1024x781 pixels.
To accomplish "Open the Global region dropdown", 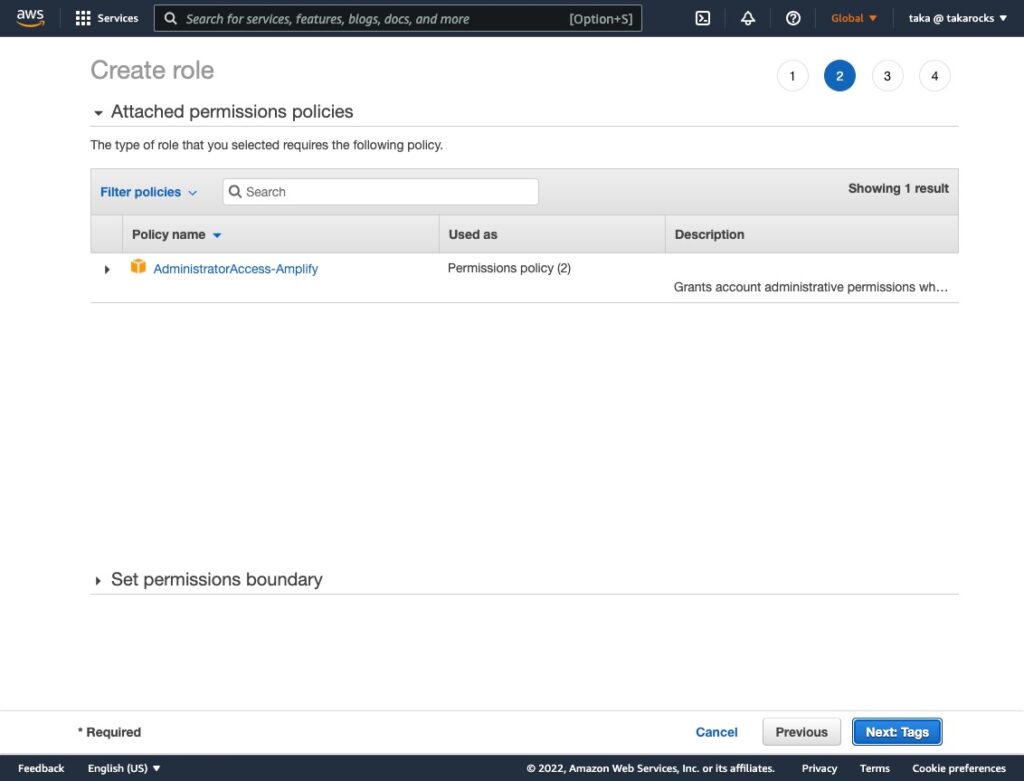I will tap(854, 18).
